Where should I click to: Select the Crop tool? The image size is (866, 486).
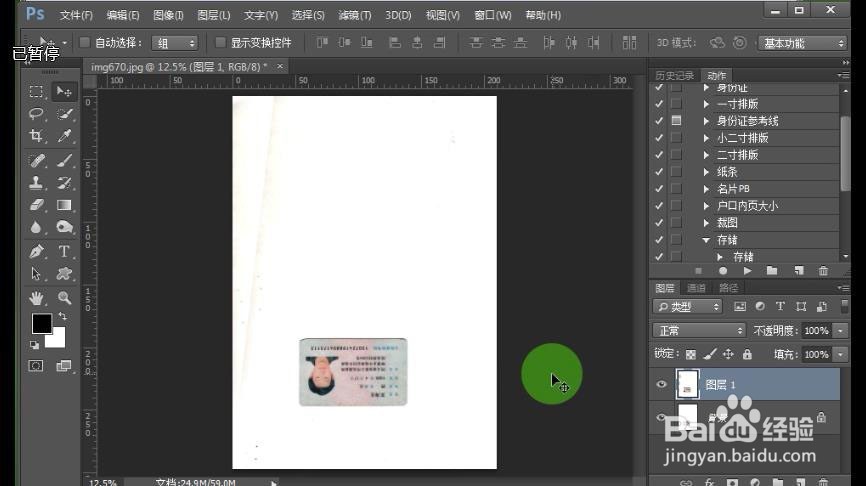(x=36, y=136)
